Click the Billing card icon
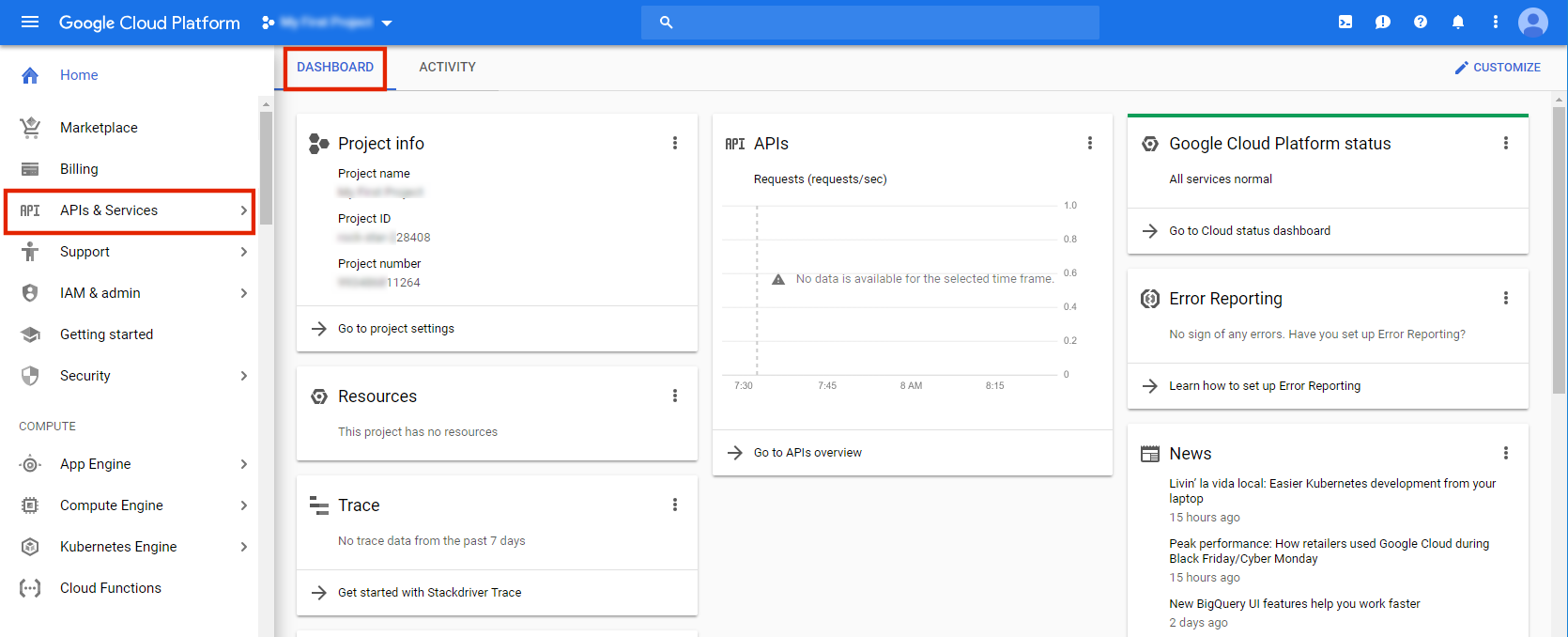The image size is (1568, 637). 30,169
